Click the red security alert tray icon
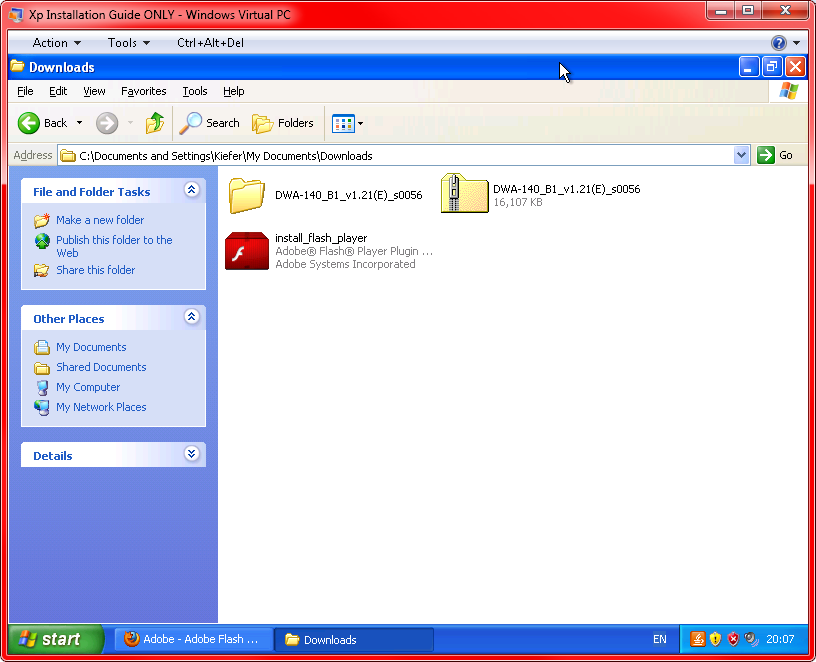The width and height of the screenshot is (816, 662). (x=733, y=639)
